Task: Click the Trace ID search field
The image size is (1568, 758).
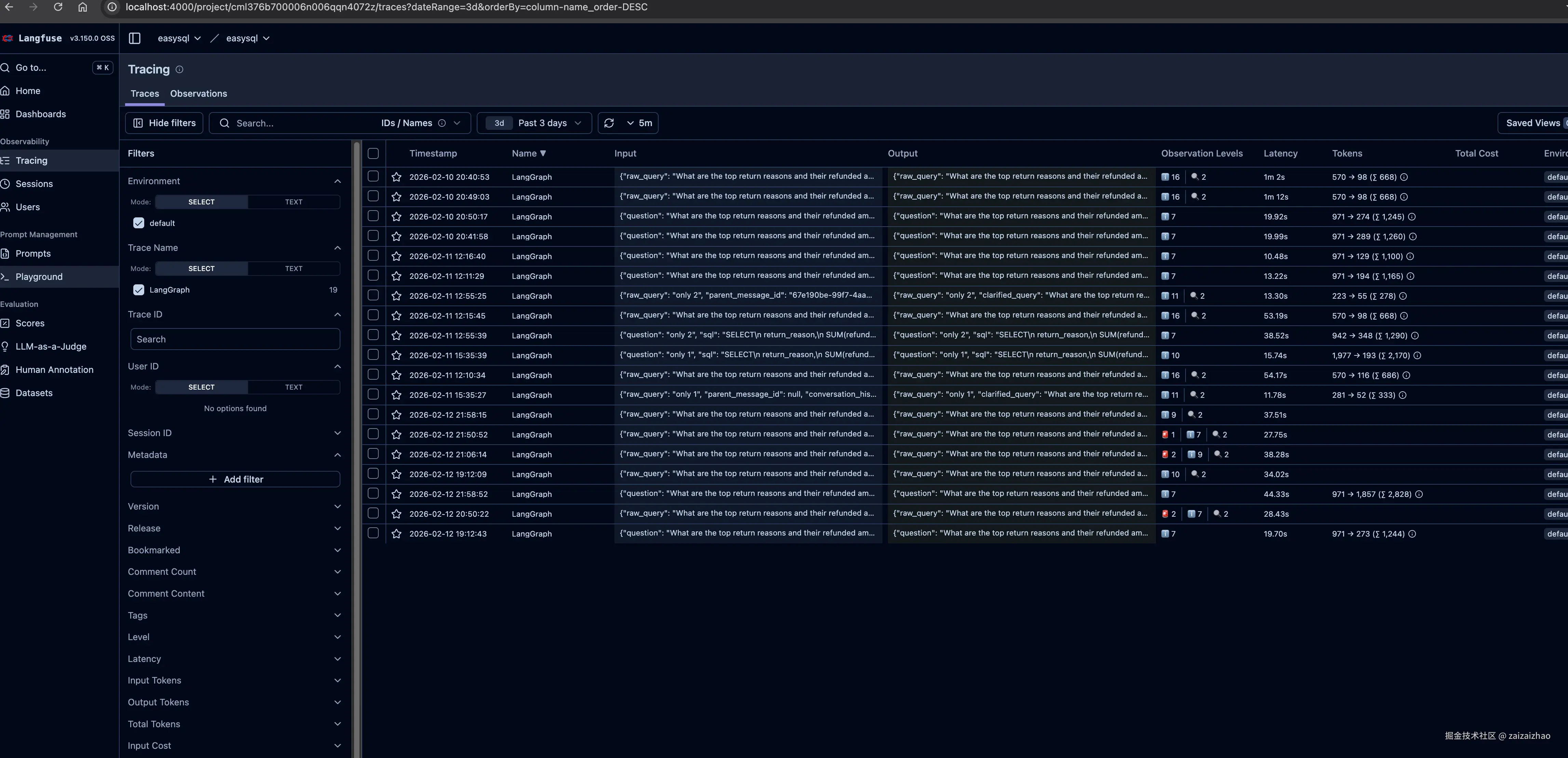Action: point(235,339)
